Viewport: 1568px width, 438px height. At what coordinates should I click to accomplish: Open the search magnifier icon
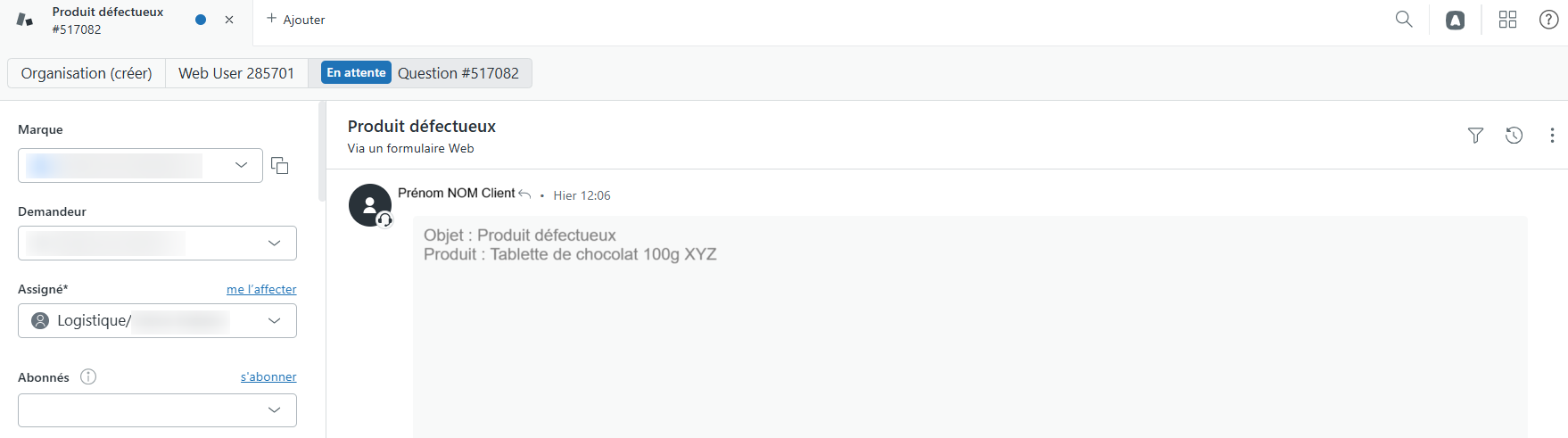click(1404, 20)
